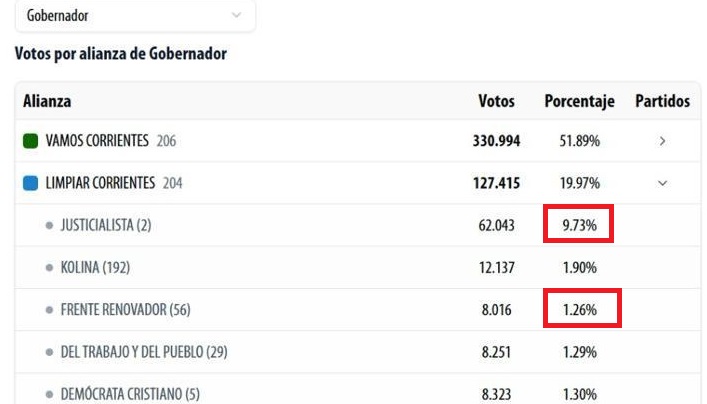This screenshot has height=404, width=707.
Task: Click the Votos column header
Action: pos(497,101)
